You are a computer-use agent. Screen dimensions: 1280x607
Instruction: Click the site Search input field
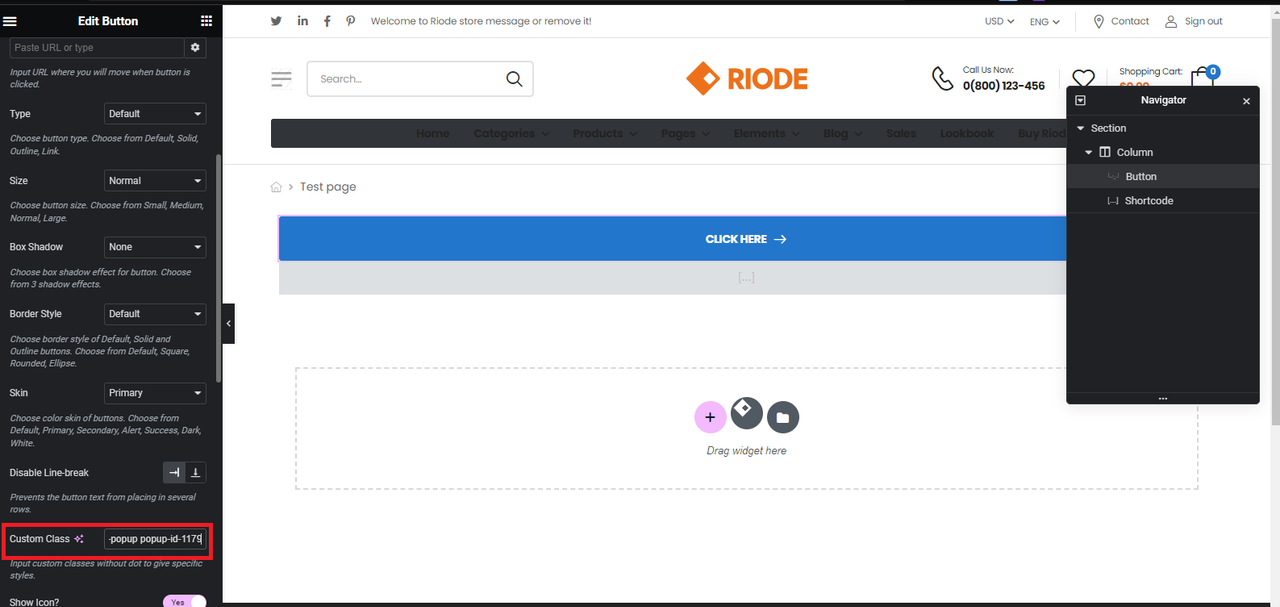click(405, 79)
